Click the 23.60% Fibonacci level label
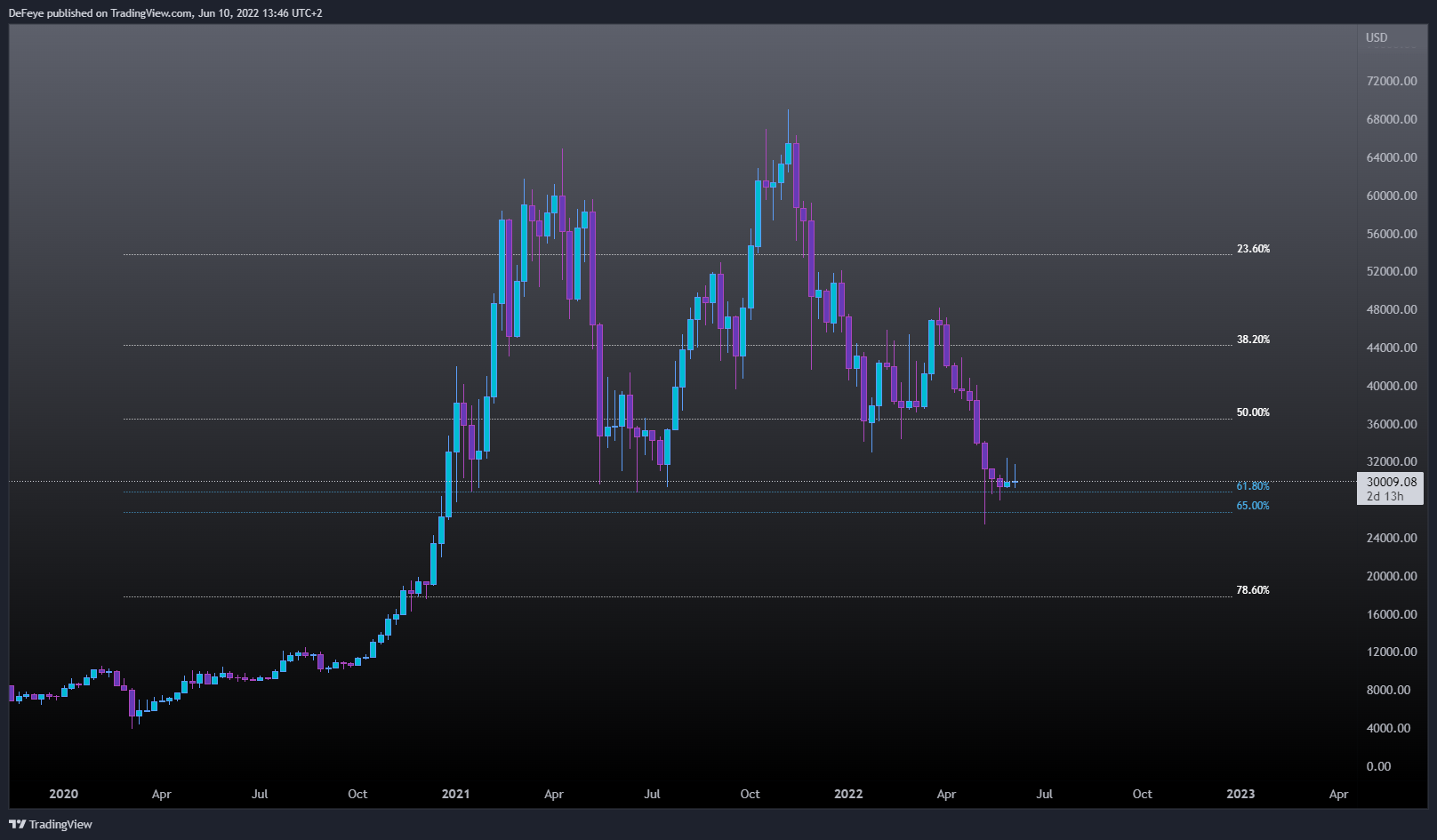 pos(1253,249)
